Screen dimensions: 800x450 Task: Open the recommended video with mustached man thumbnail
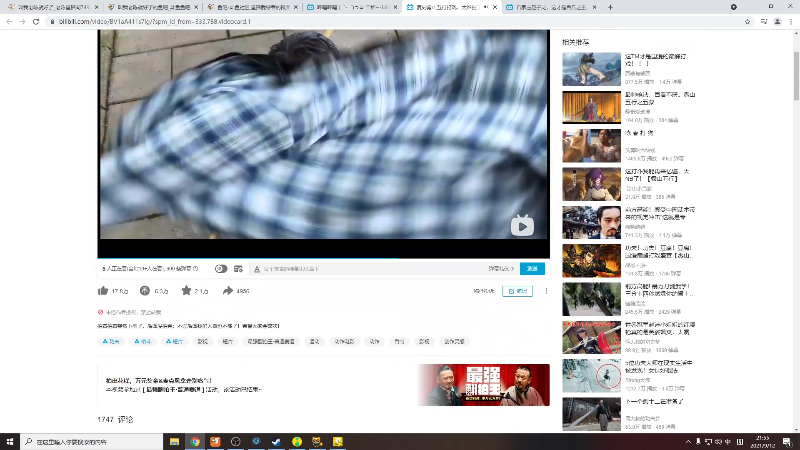tap(591, 222)
